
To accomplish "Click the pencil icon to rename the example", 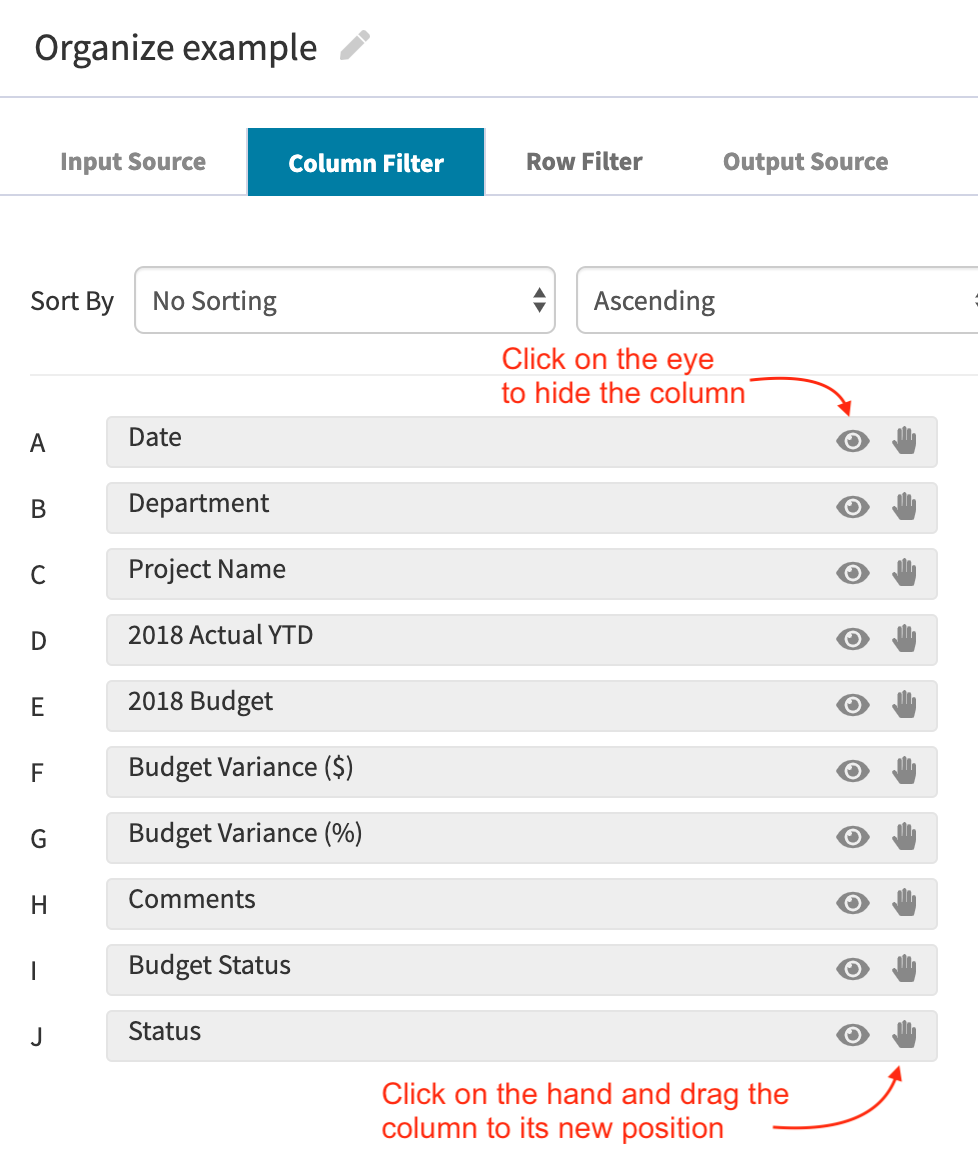I will coord(353,47).
